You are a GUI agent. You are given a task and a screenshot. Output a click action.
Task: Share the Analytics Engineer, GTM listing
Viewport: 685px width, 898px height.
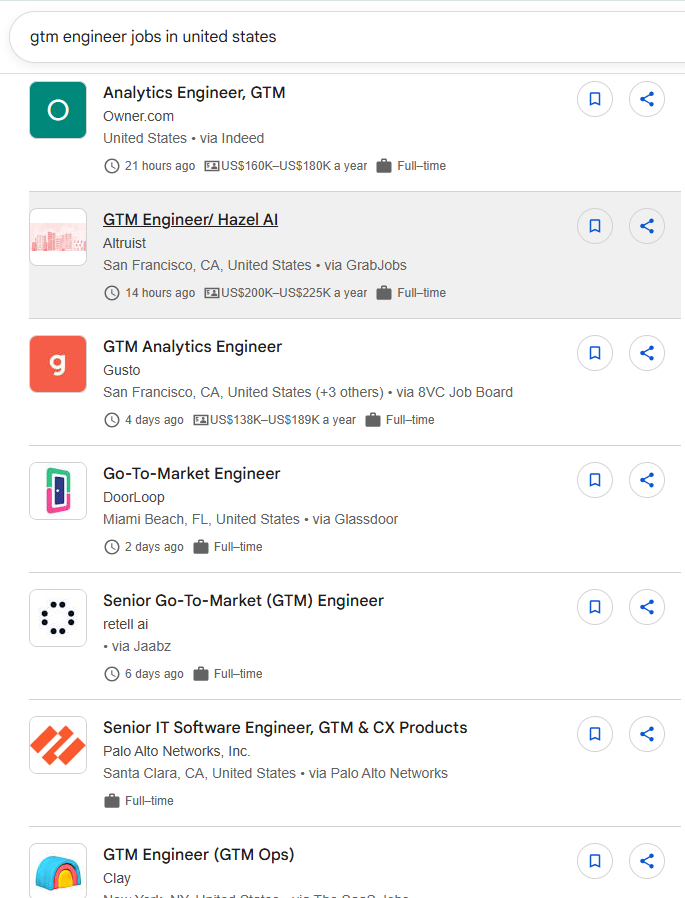647,99
